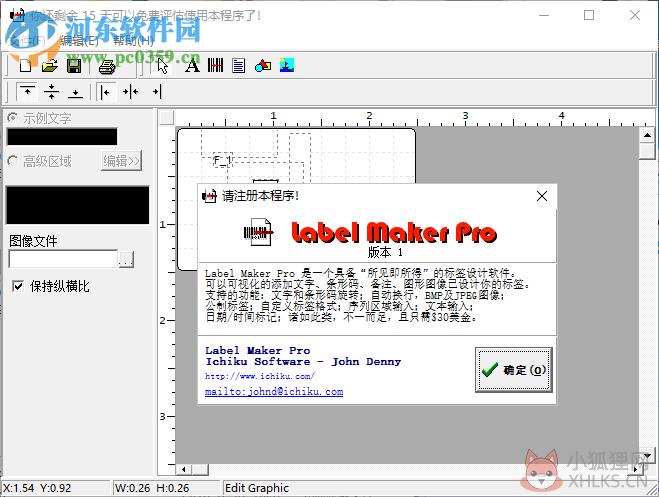
Task: Save the label with floppy icon
Action: (74, 66)
